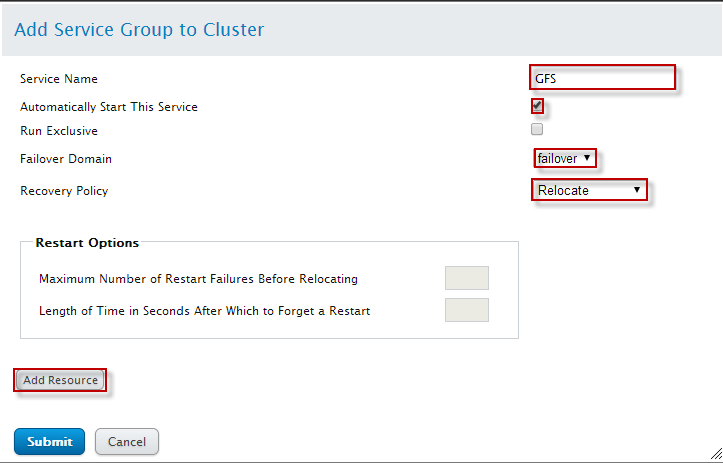Screen dimensions: 723x463
Task: Click the Run Exclusive label text
Action: coord(59,131)
